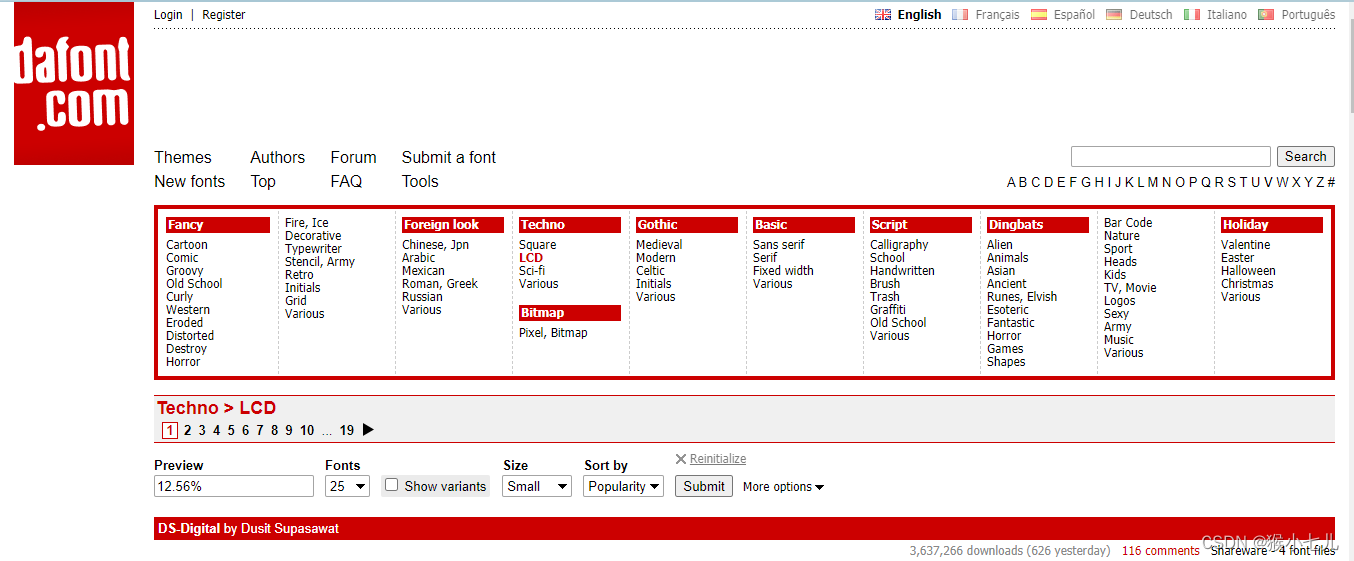Open the Size dropdown

537,486
